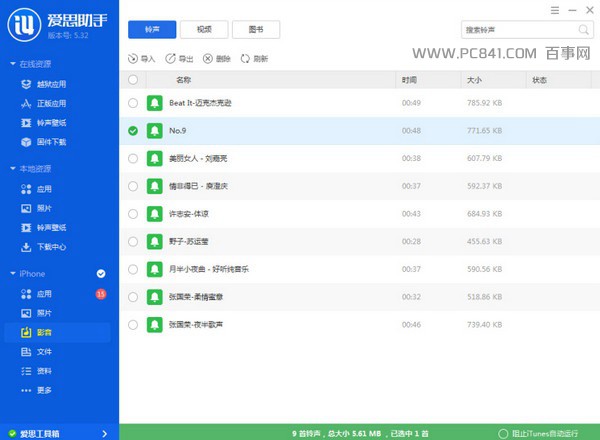
Task: Click the green bell icon for Beat It ringtone
Action: point(155,103)
